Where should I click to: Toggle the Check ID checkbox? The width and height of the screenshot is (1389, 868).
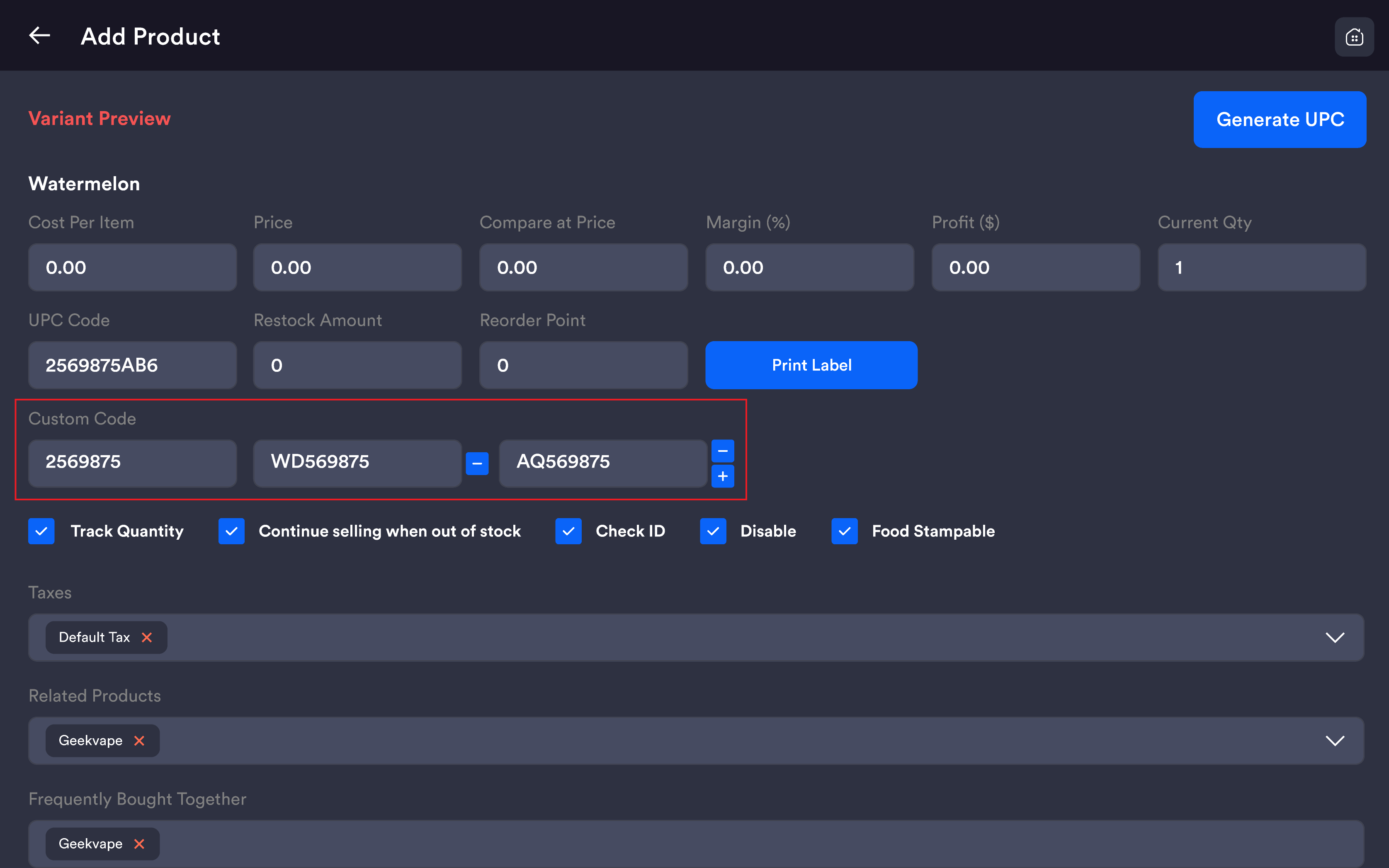pos(568,531)
